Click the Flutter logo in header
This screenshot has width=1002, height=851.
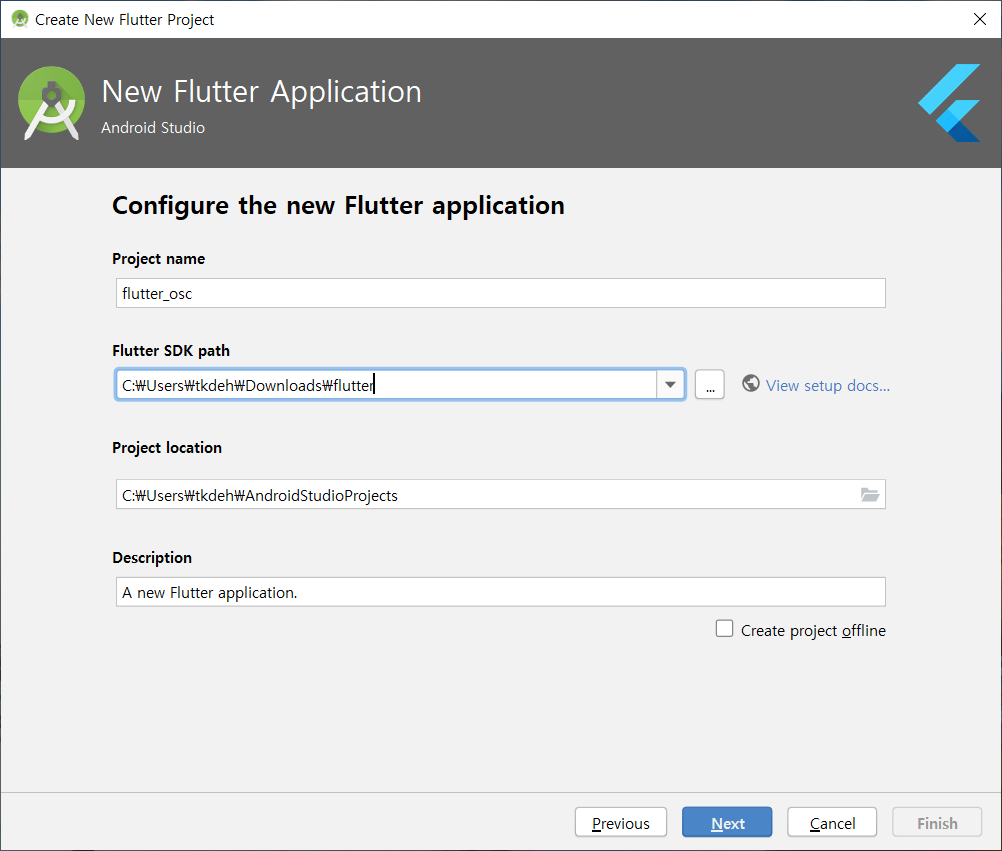point(950,103)
